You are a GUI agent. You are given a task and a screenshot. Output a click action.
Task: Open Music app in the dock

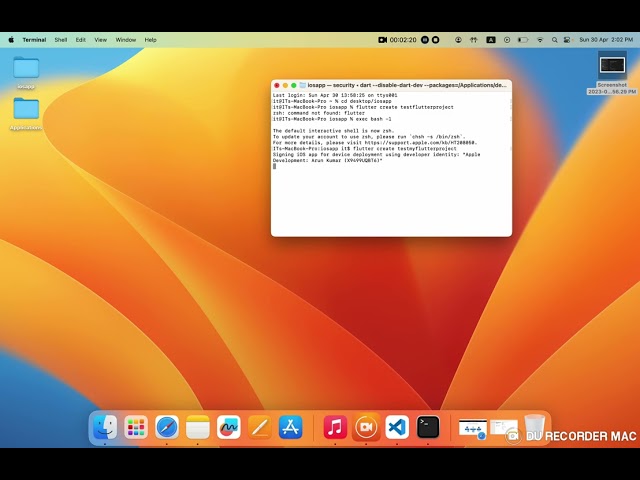(x=335, y=427)
